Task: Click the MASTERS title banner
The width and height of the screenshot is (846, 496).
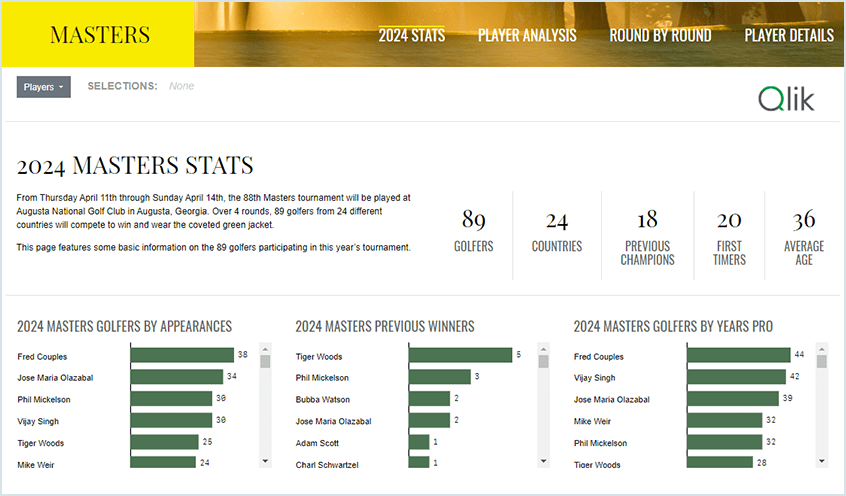Action: [99, 35]
